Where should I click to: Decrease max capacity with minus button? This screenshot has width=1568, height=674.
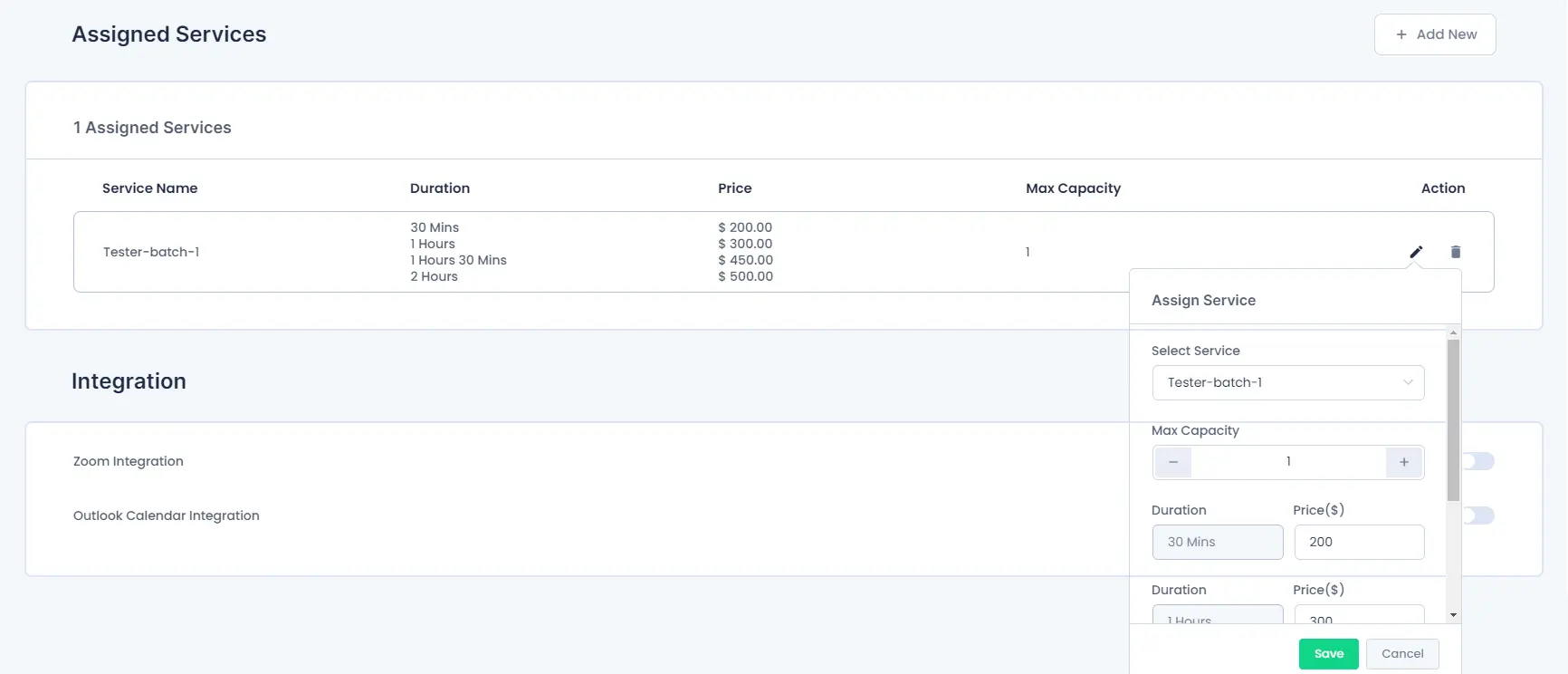point(1173,462)
